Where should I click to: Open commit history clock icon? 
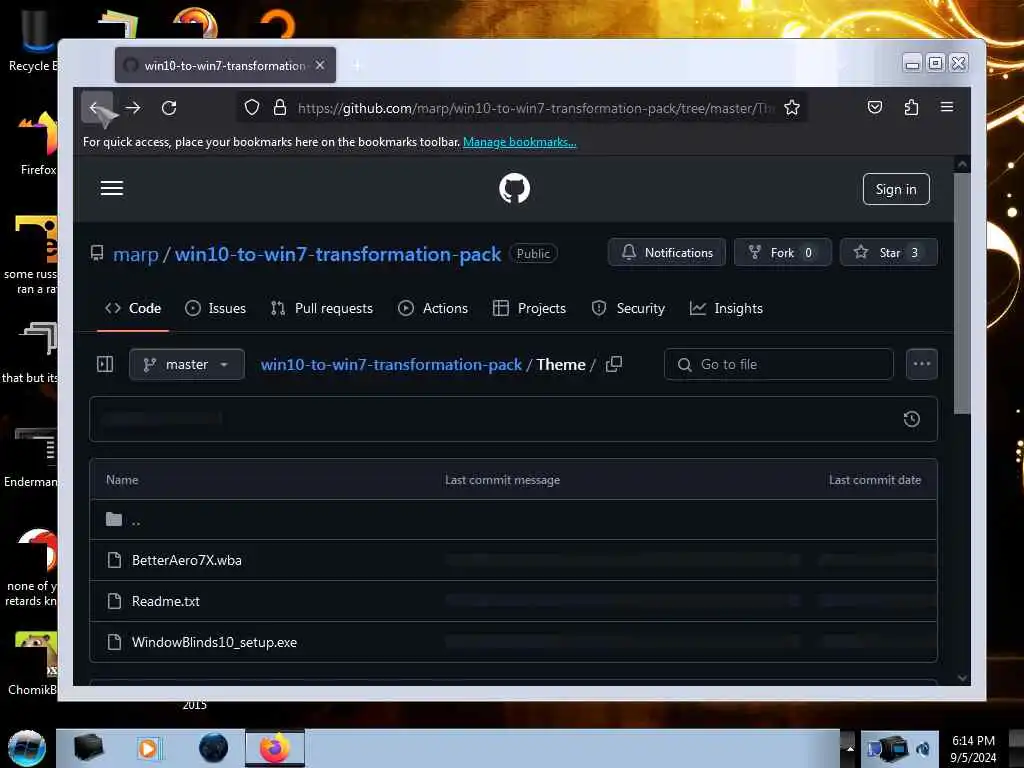click(912, 419)
